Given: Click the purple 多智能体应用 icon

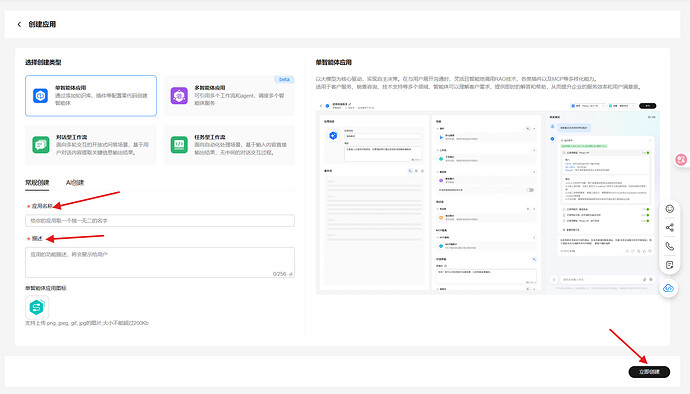Looking at the screenshot, I should [x=179, y=96].
